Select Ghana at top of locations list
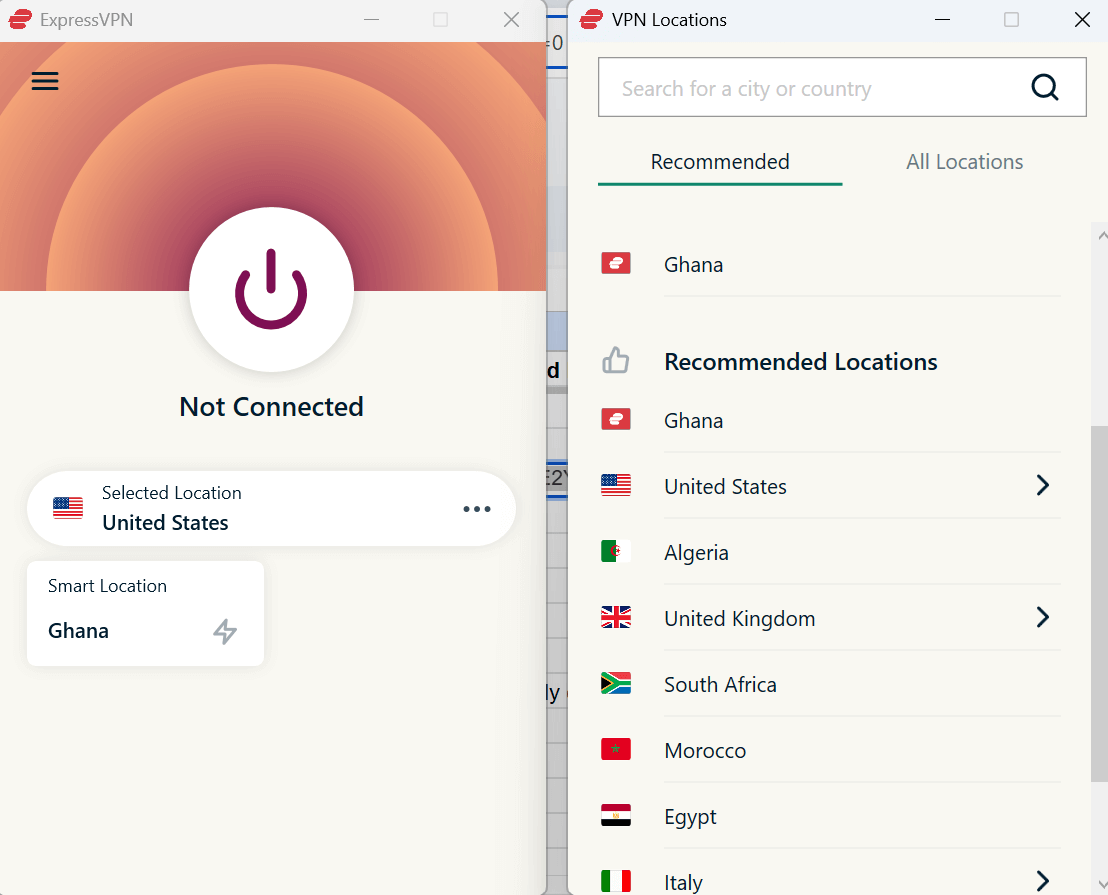 tap(830, 264)
